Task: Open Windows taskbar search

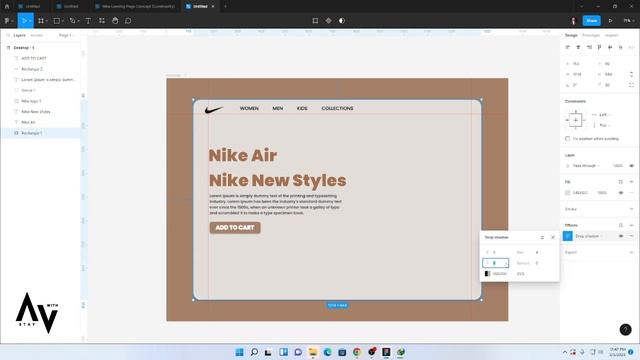Action: point(254,352)
